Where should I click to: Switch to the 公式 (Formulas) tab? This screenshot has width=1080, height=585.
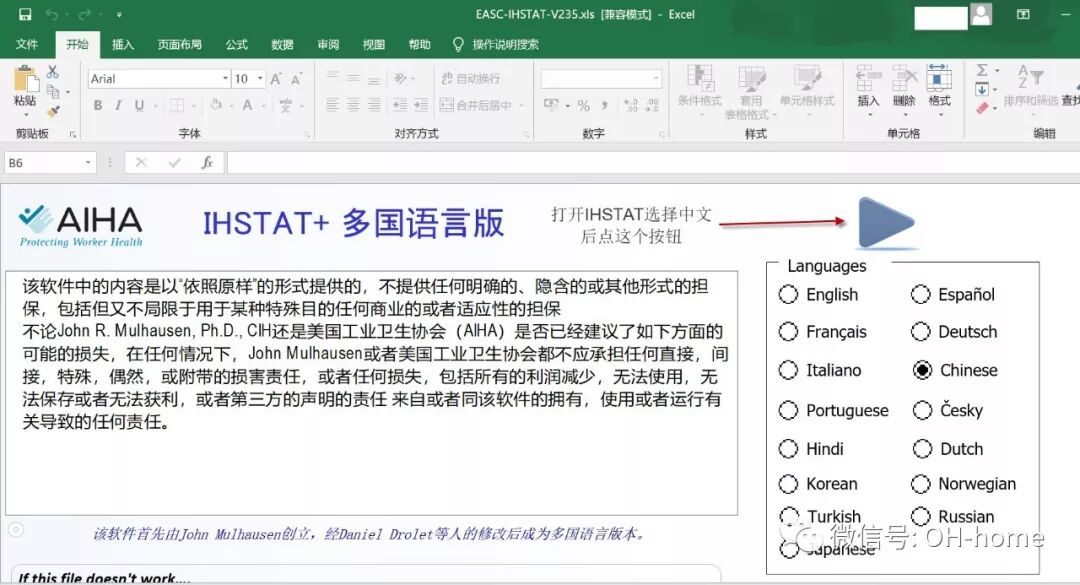236,44
